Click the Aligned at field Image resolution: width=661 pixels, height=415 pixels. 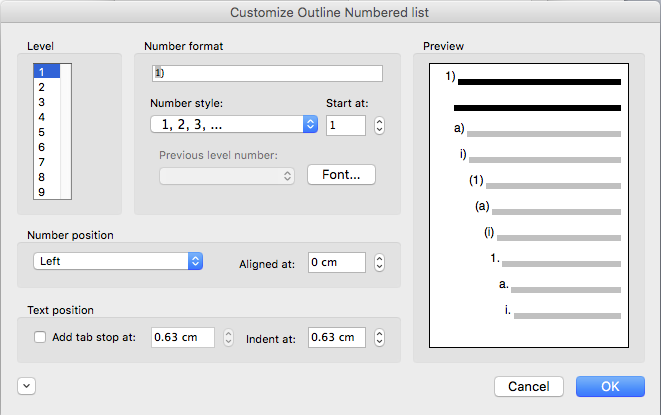point(337,262)
